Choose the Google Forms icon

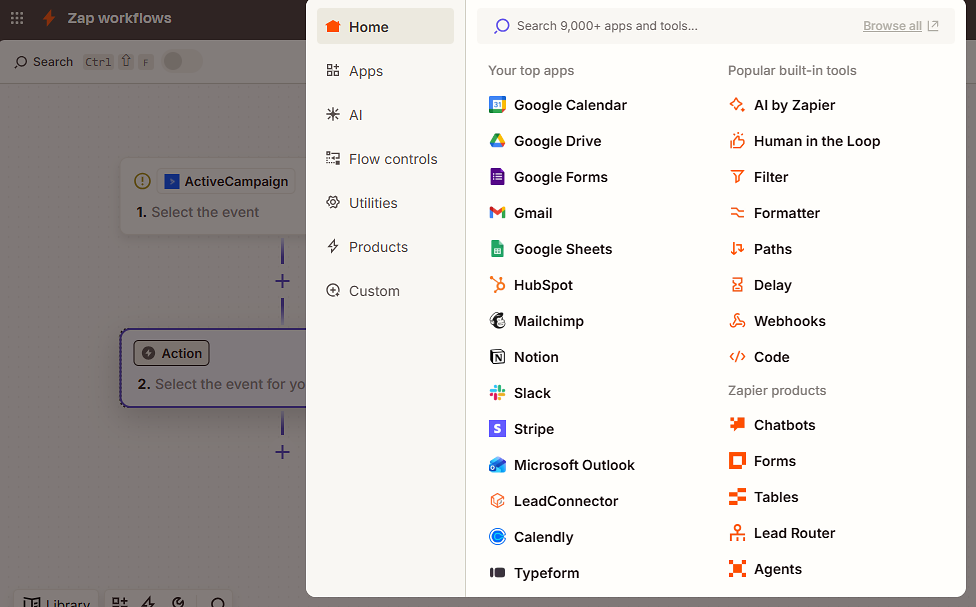pyautogui.click(x=497, y=177)
